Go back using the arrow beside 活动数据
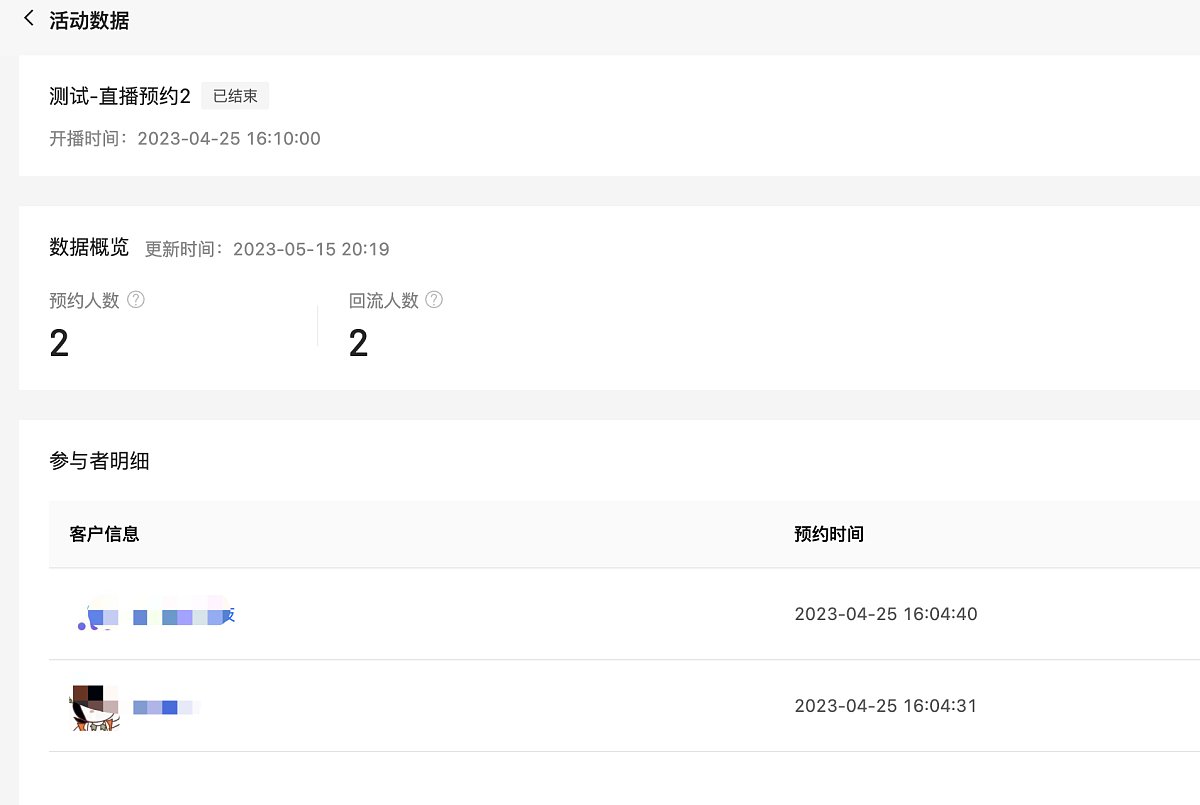The height and width of the screenshot is (805, 1200). [x=29, y=18]
